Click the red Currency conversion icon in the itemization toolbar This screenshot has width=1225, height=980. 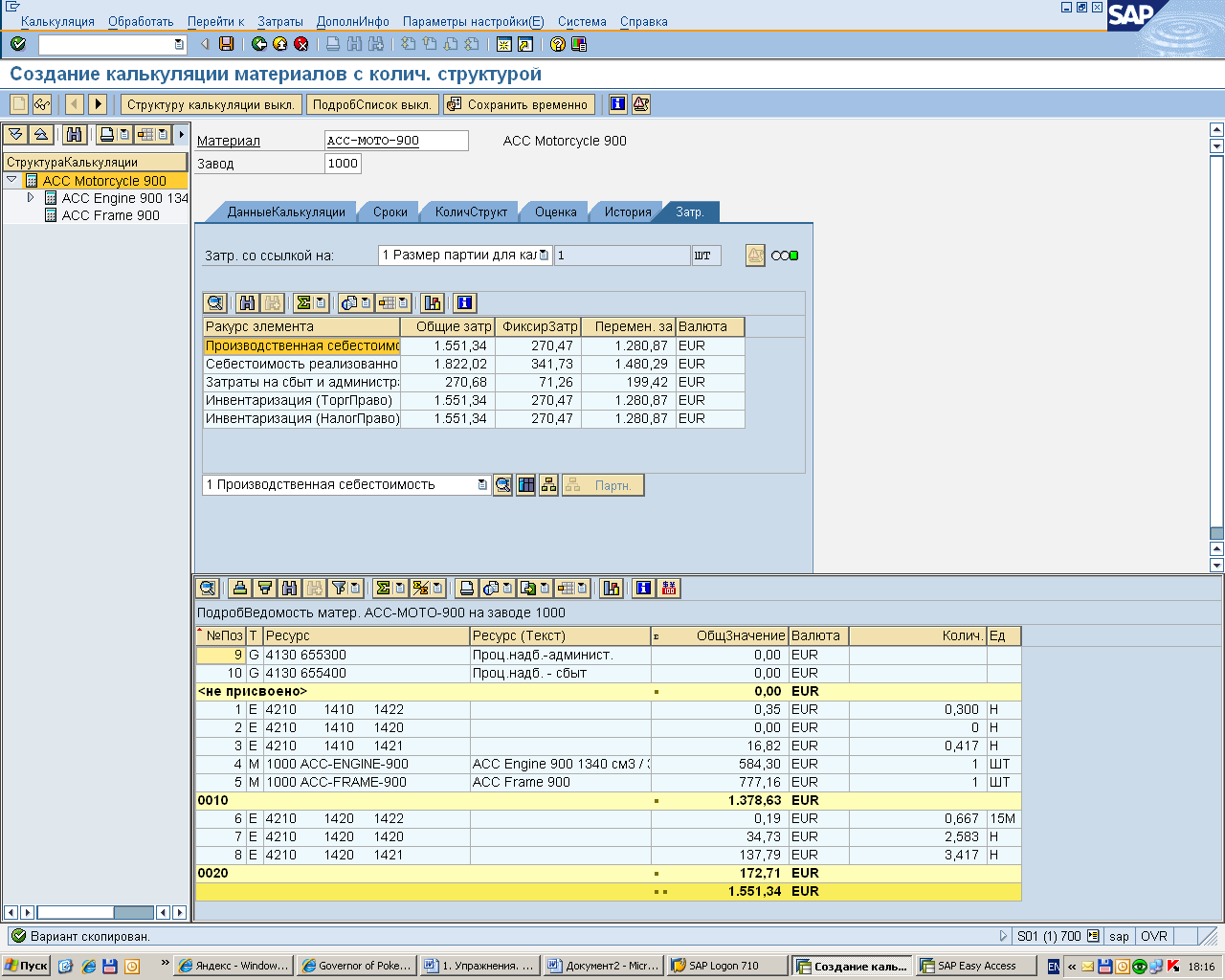[669, 588]
